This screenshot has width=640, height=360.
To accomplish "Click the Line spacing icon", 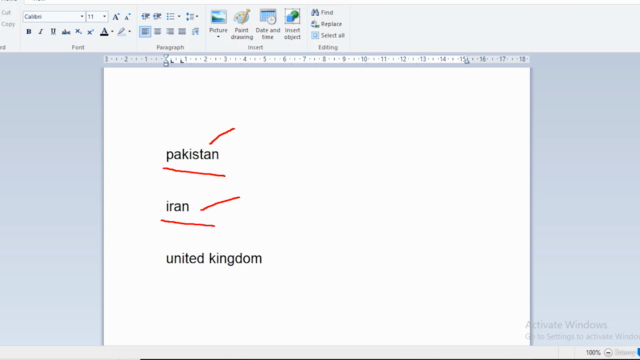I will pos(189,16).
